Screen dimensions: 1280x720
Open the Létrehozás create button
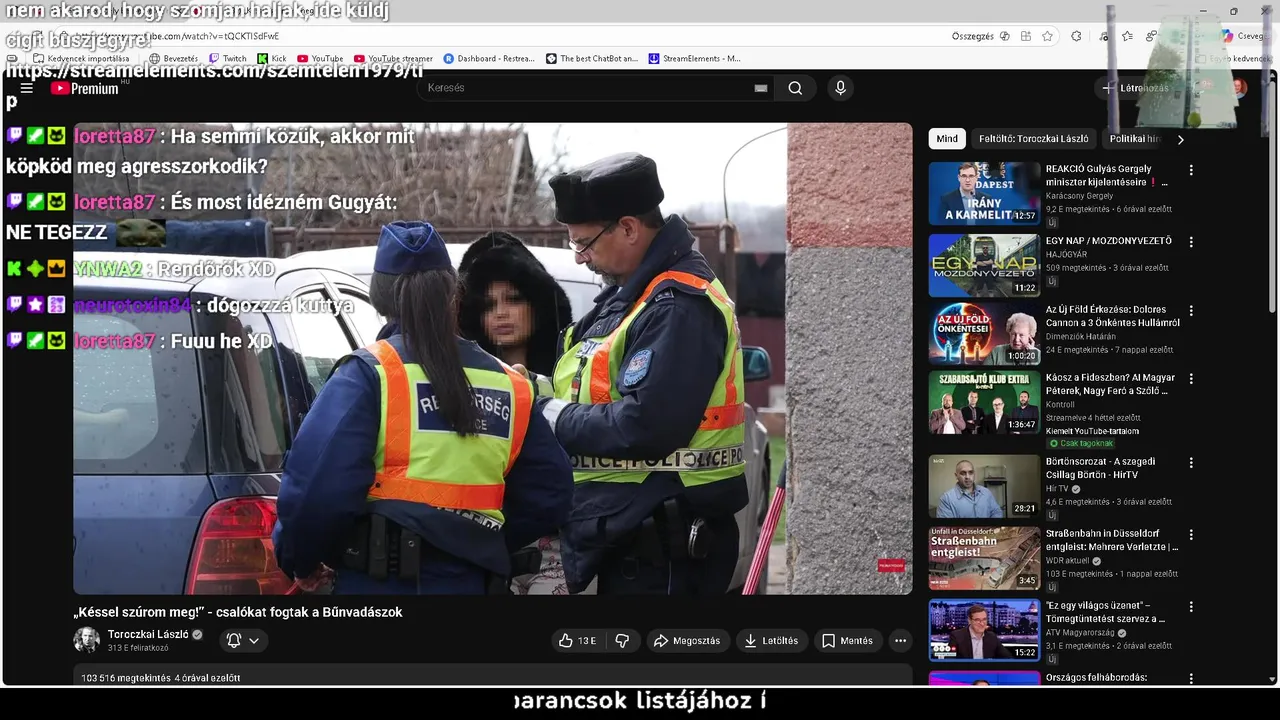(1136, 88)
